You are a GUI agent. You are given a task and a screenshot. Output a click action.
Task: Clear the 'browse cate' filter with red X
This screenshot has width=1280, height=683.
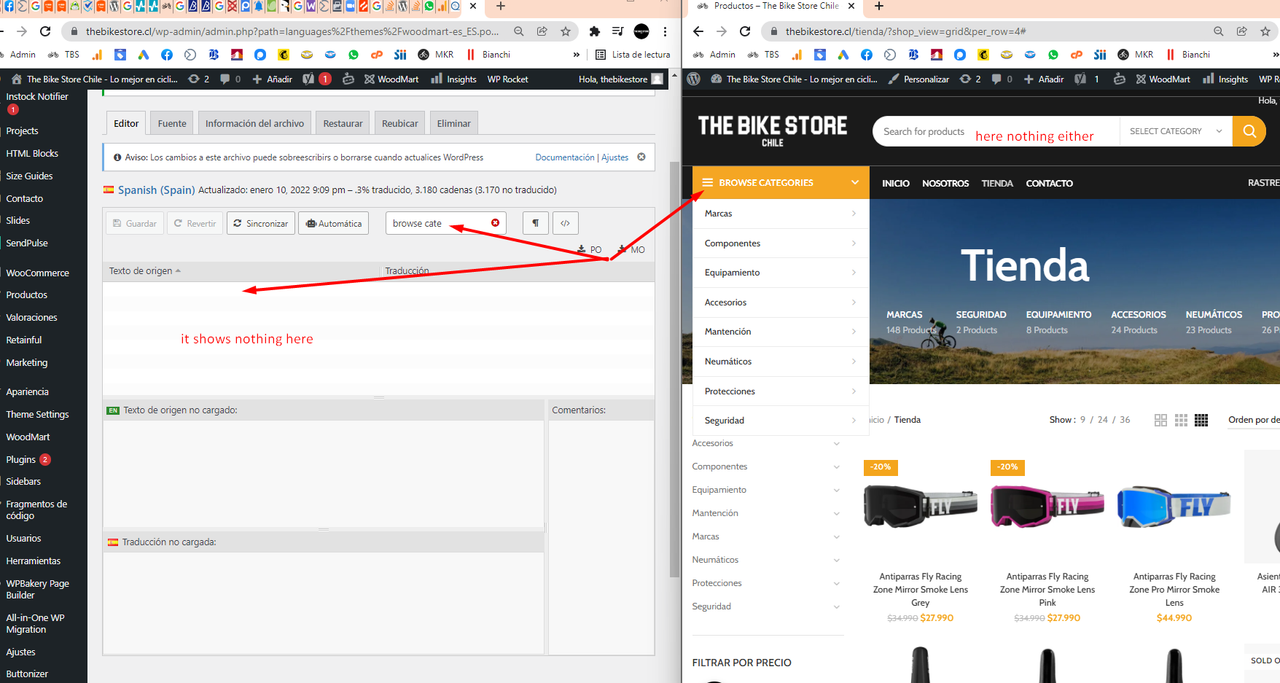coord(495,223)
